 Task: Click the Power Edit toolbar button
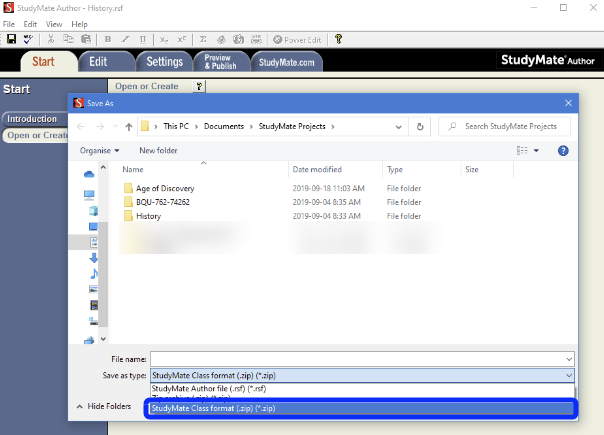point(297,40)
